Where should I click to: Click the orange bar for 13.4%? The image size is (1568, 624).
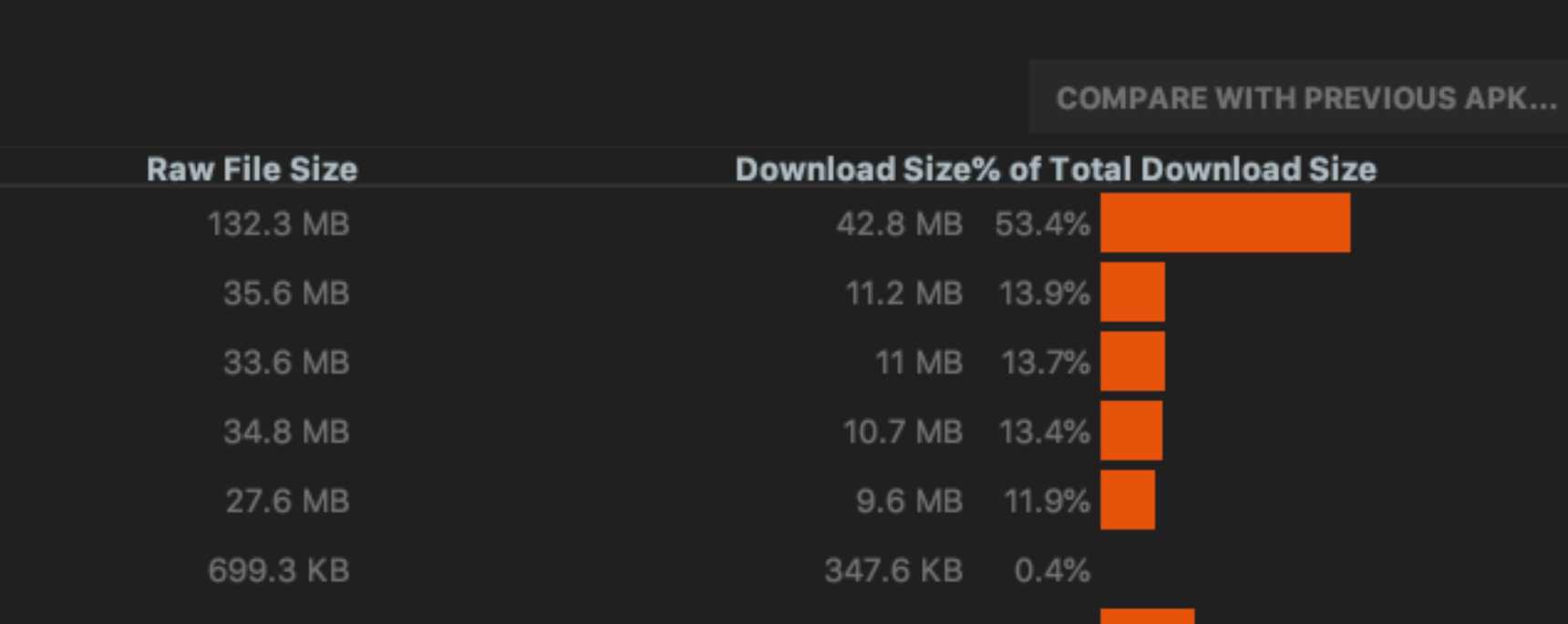click(x=1131, y=431)
